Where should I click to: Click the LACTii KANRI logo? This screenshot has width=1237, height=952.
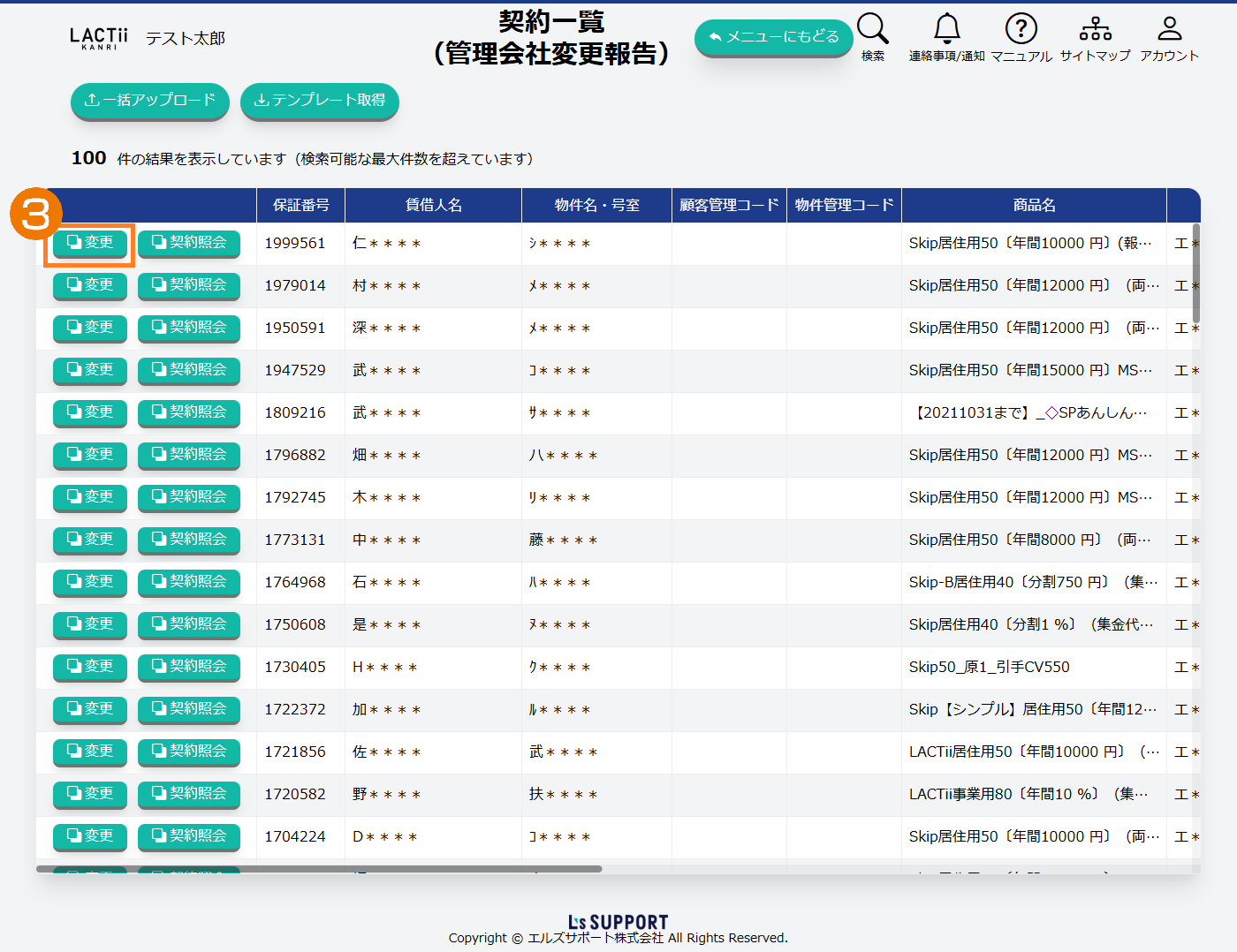coord(99,38)
